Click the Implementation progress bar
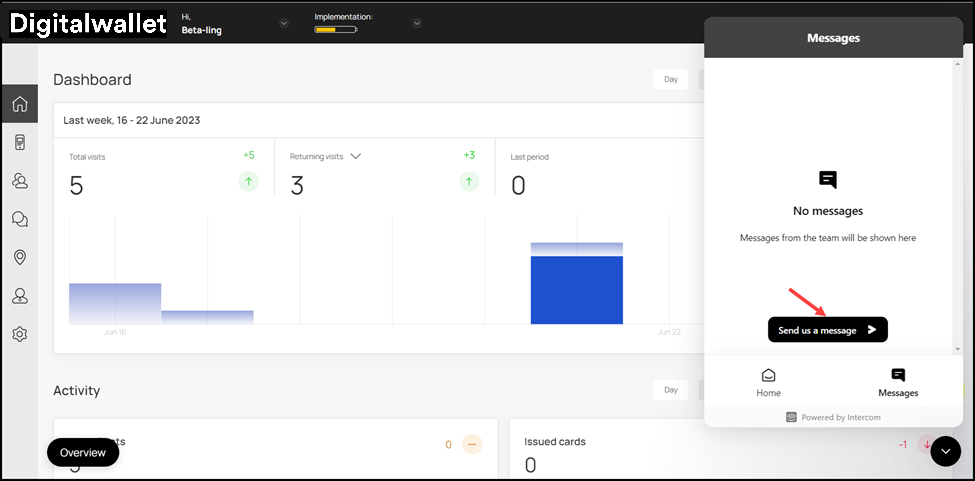The image size is (975, 481). point(335,30)
